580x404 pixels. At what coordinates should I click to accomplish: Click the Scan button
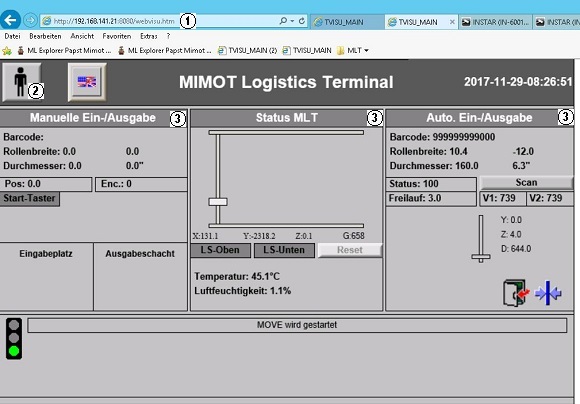[x=526, y=183]
